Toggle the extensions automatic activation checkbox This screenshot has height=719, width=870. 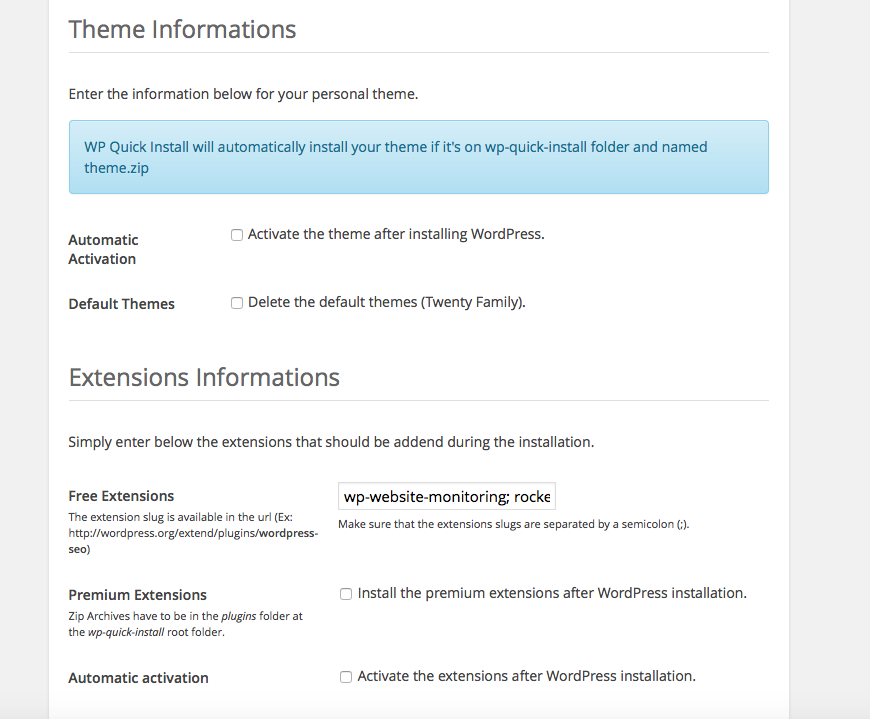[346, 677]
